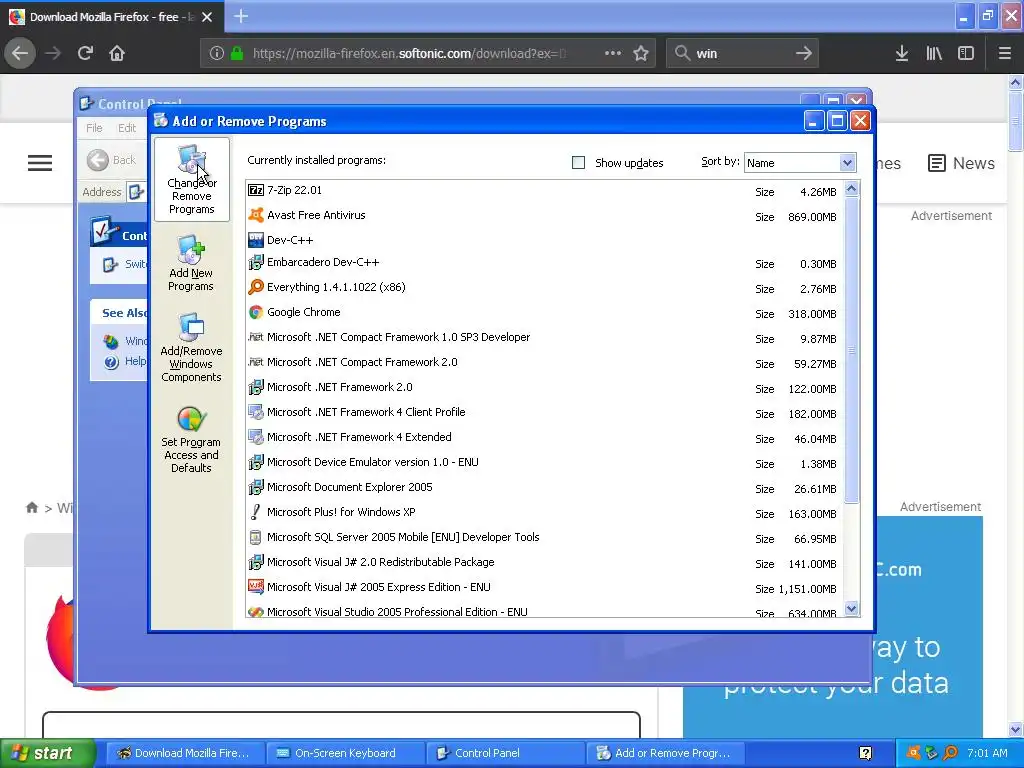Select Microsoft Visual Studio 2005 Professional Edition row
Image resolution: width=1024 pixels, height=768 pixels.
543,611
